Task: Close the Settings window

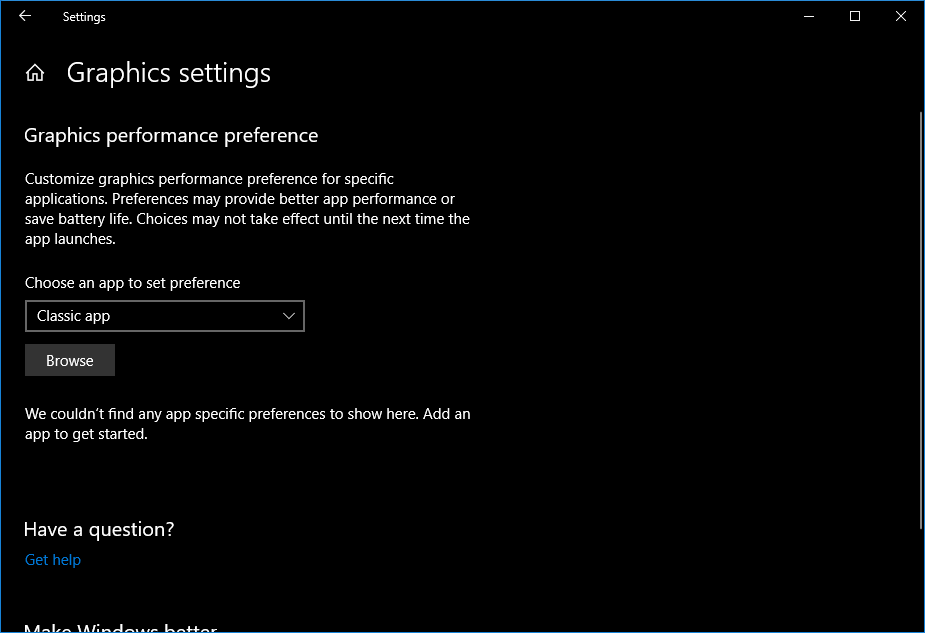Action: [x=901, y=16]
